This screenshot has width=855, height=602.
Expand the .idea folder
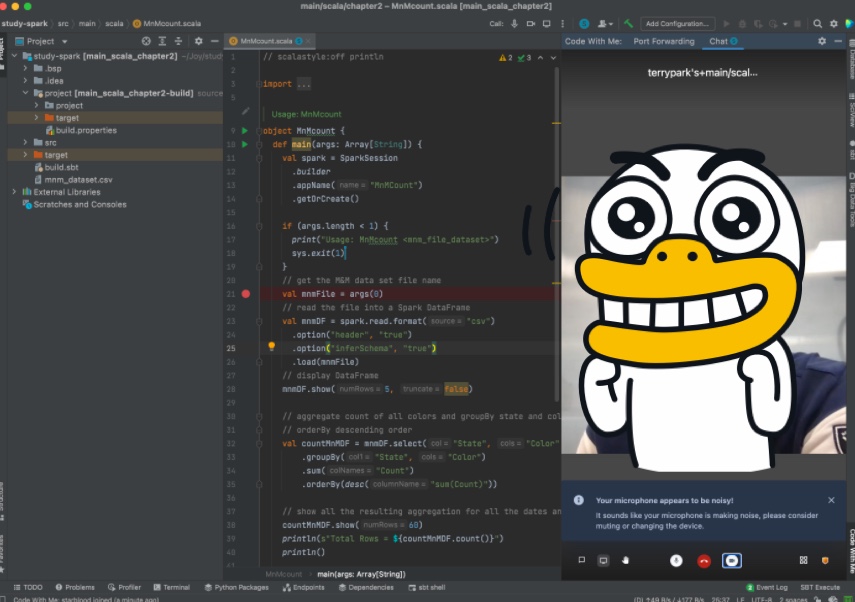pyautogui.click(x=25, y=81)
